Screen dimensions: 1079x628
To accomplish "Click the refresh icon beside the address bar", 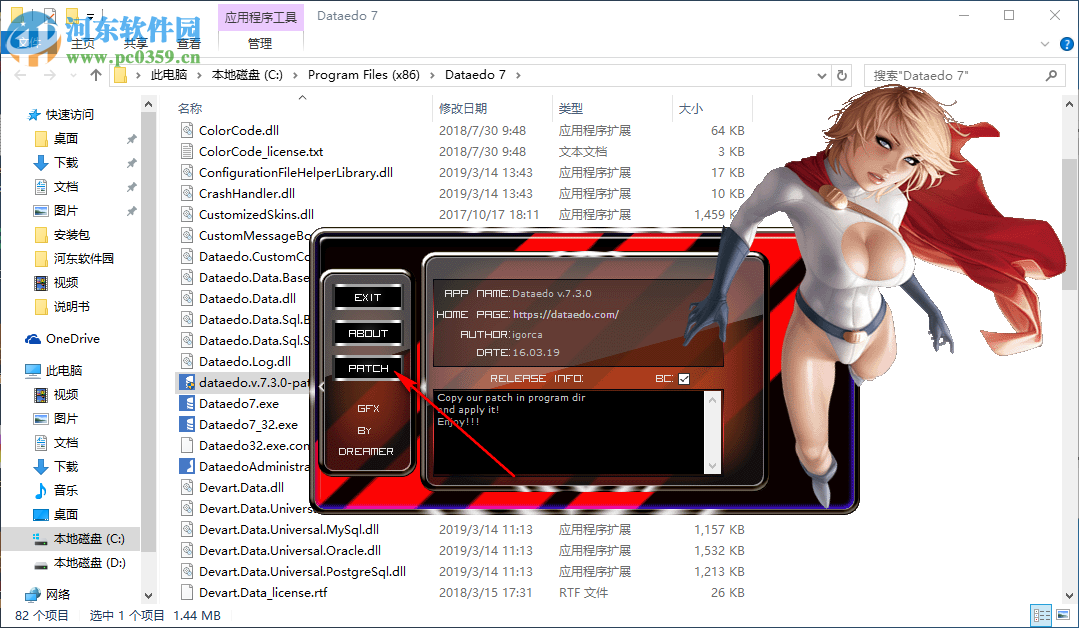I will click(841, 74).
